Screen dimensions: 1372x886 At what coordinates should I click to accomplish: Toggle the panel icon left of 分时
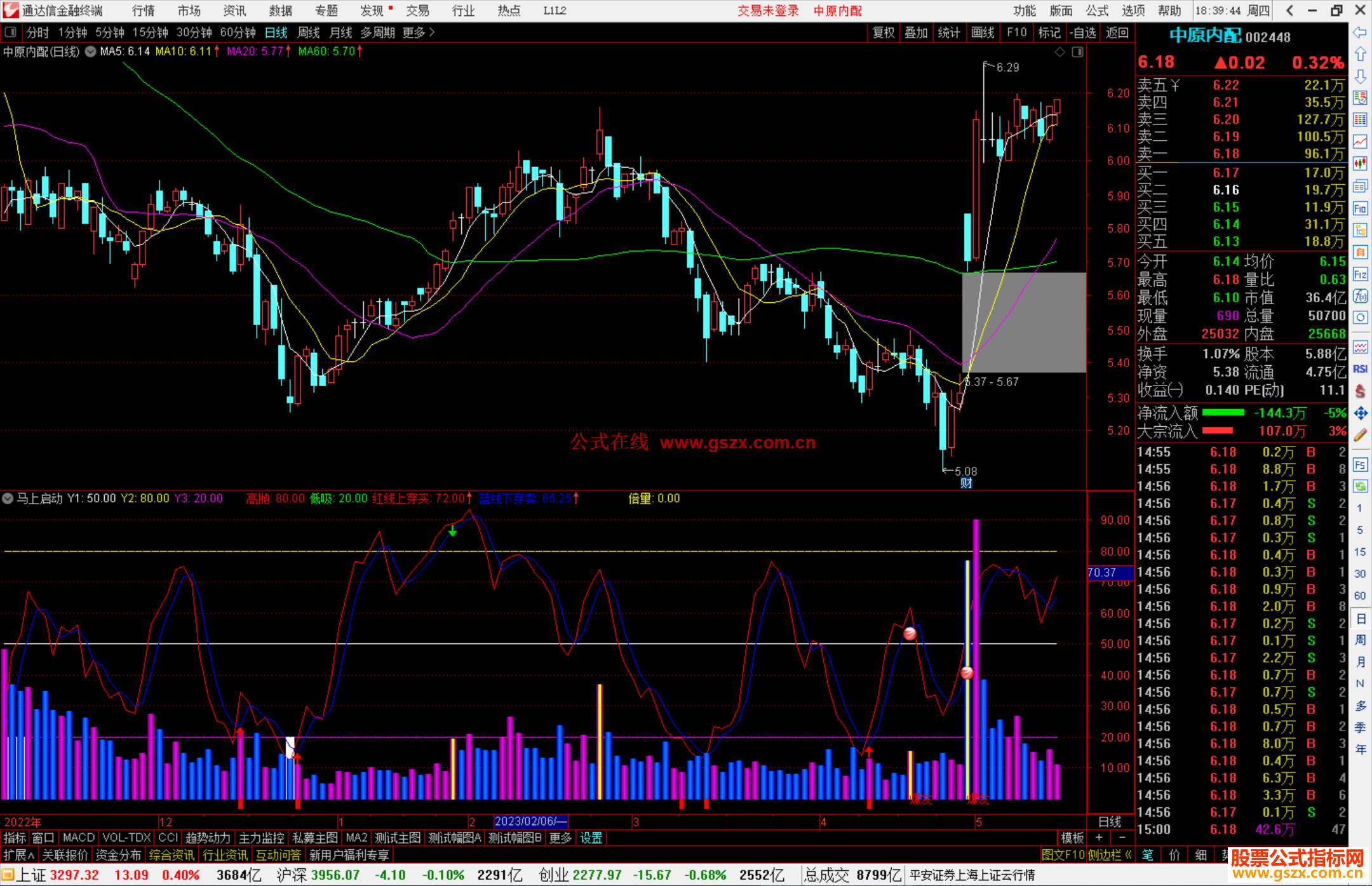tap(11, 32)
